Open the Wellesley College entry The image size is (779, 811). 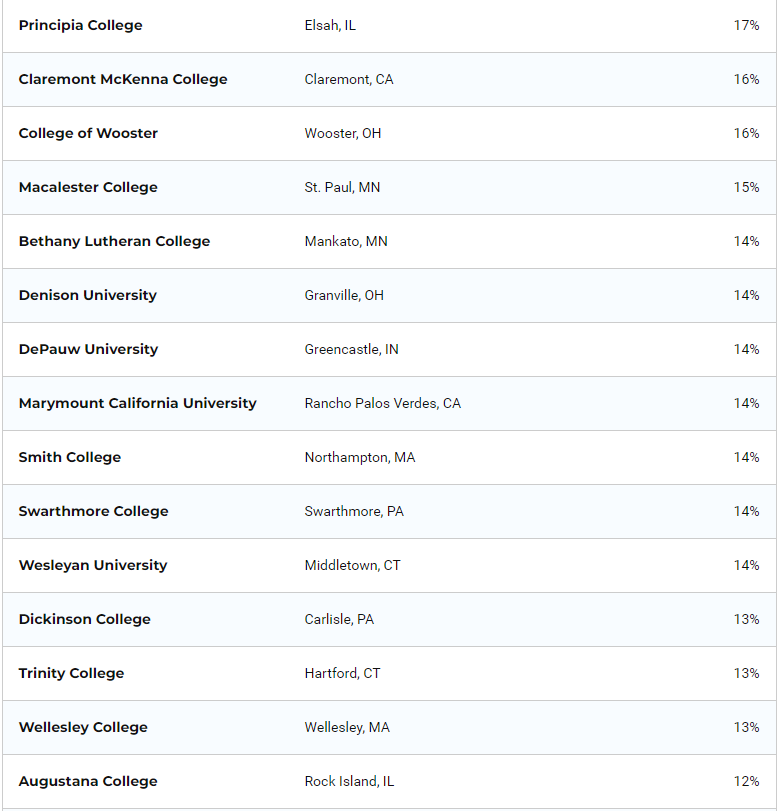[83, 727]
